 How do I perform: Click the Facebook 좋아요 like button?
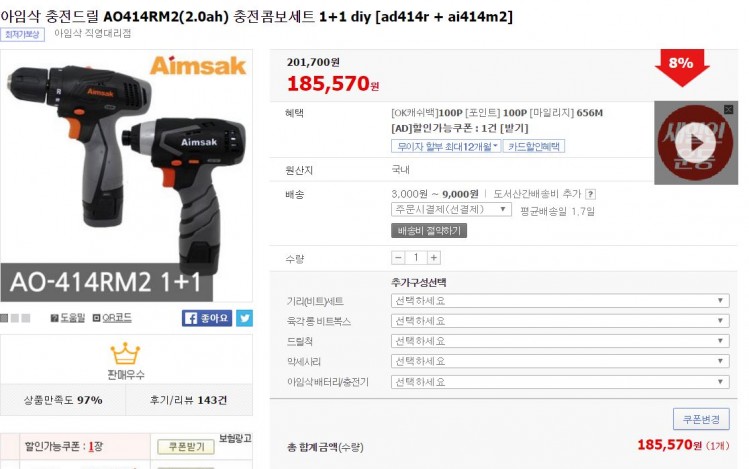[206, 318]
